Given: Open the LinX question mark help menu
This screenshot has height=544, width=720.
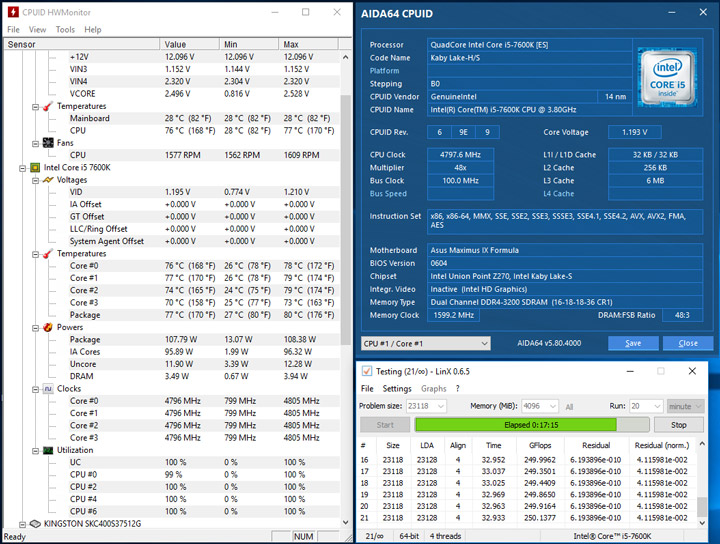Looking at the screenshot, I should pyautogui.click(x=457, y=388).
